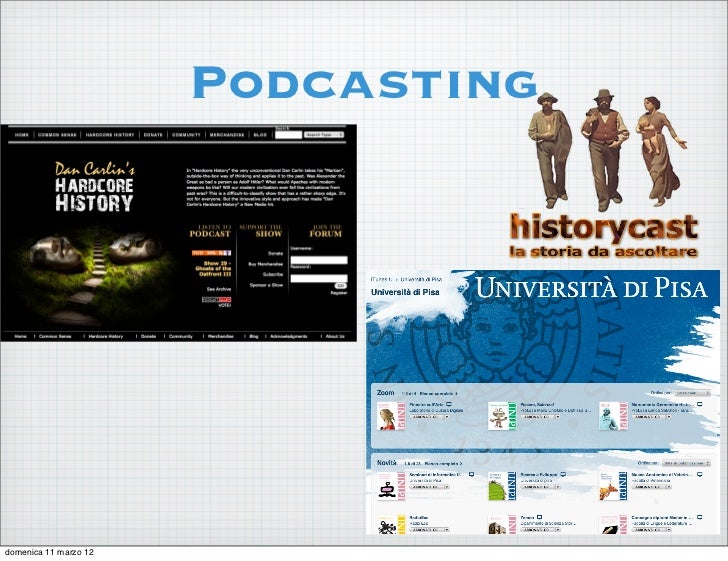Click the Podcast Alley VOTE badge
This screenshot has width=728, height=561.
coord(216,302)
